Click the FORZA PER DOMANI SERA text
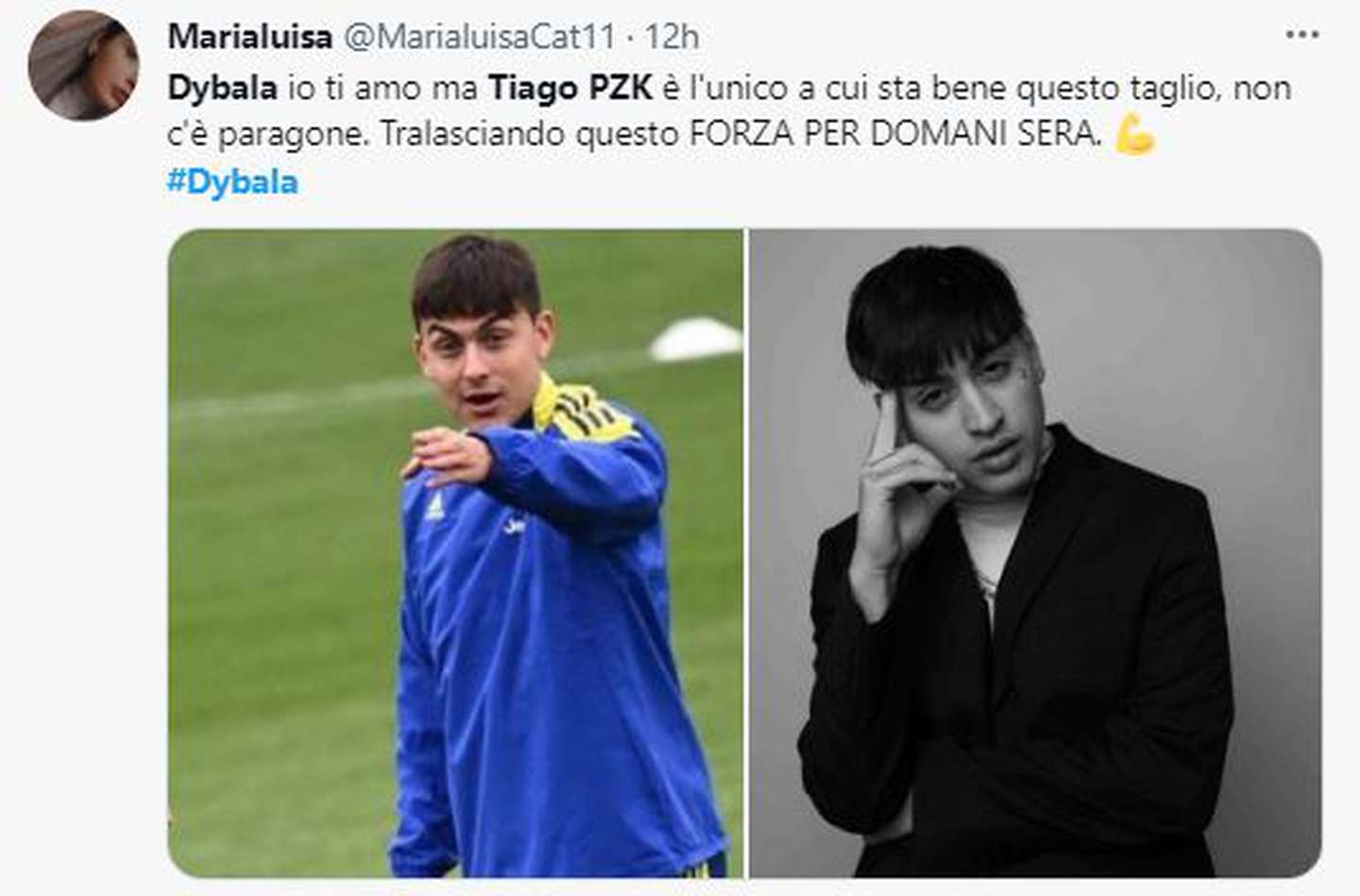 point(895,134)
